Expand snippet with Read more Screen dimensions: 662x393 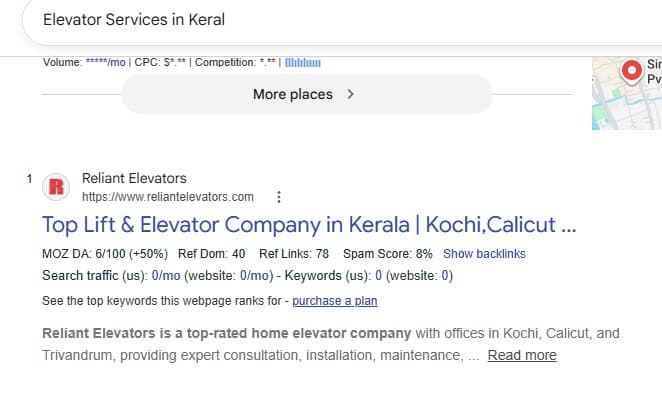tap(522, 355)
